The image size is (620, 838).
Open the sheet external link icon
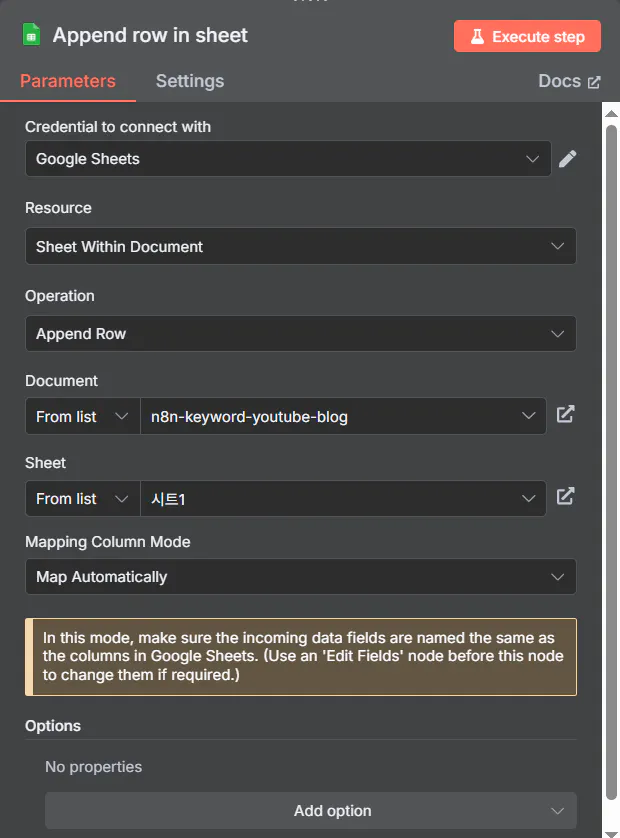pos(565,496)
